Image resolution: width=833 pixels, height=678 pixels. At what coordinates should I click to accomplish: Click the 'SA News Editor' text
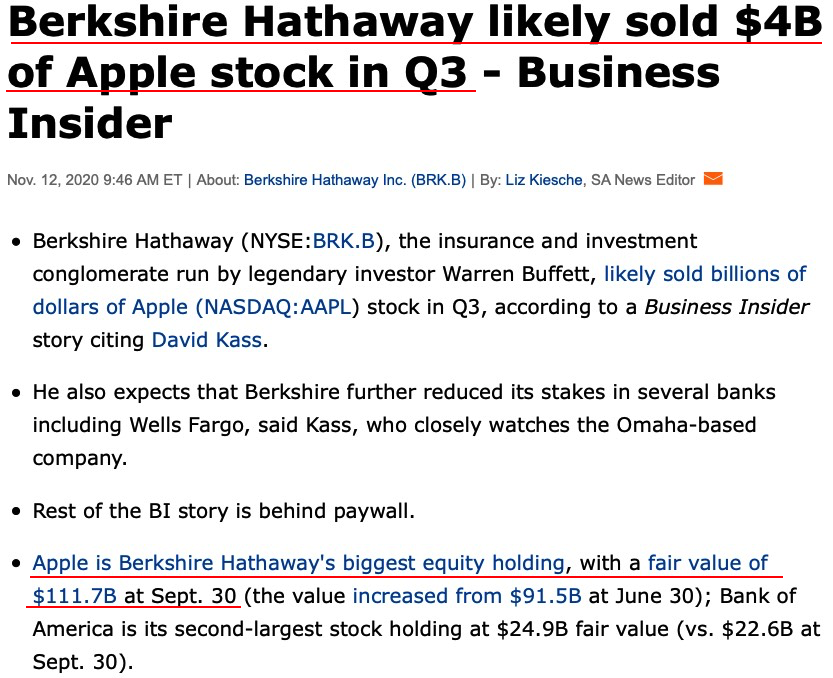[642, 180]
